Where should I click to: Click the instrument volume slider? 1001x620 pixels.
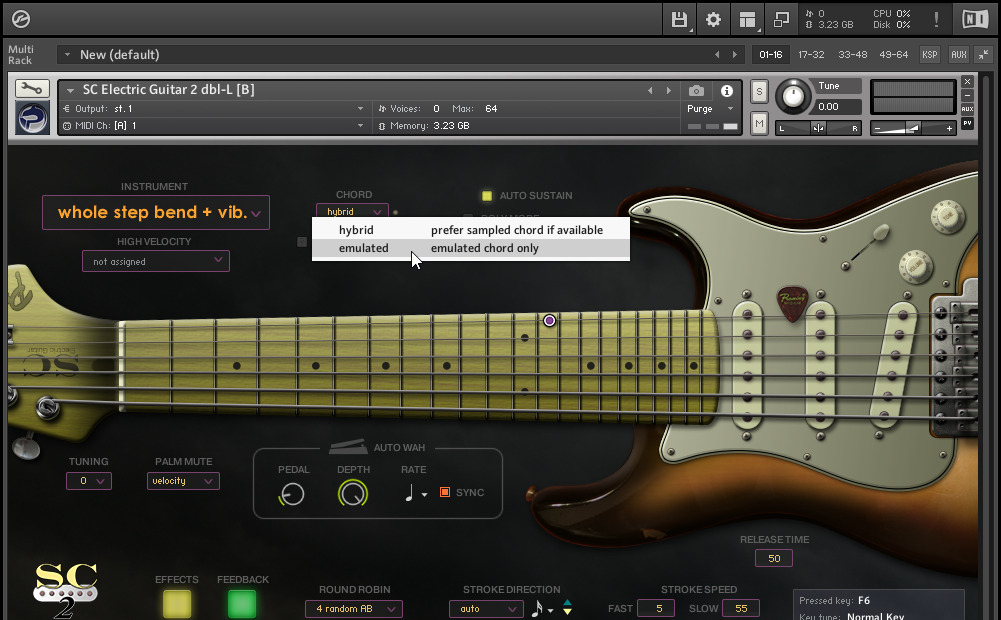pyautogui.click(x=914, y=128)
